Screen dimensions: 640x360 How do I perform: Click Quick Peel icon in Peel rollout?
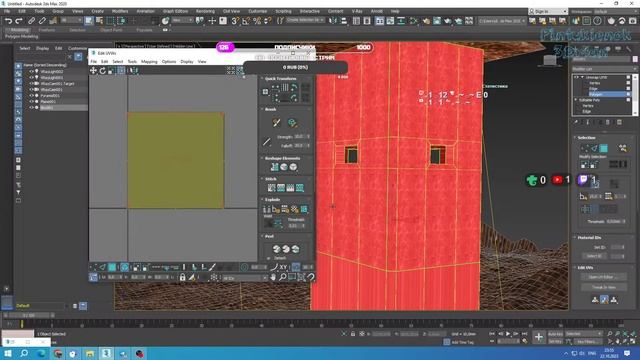click(276, 249)
